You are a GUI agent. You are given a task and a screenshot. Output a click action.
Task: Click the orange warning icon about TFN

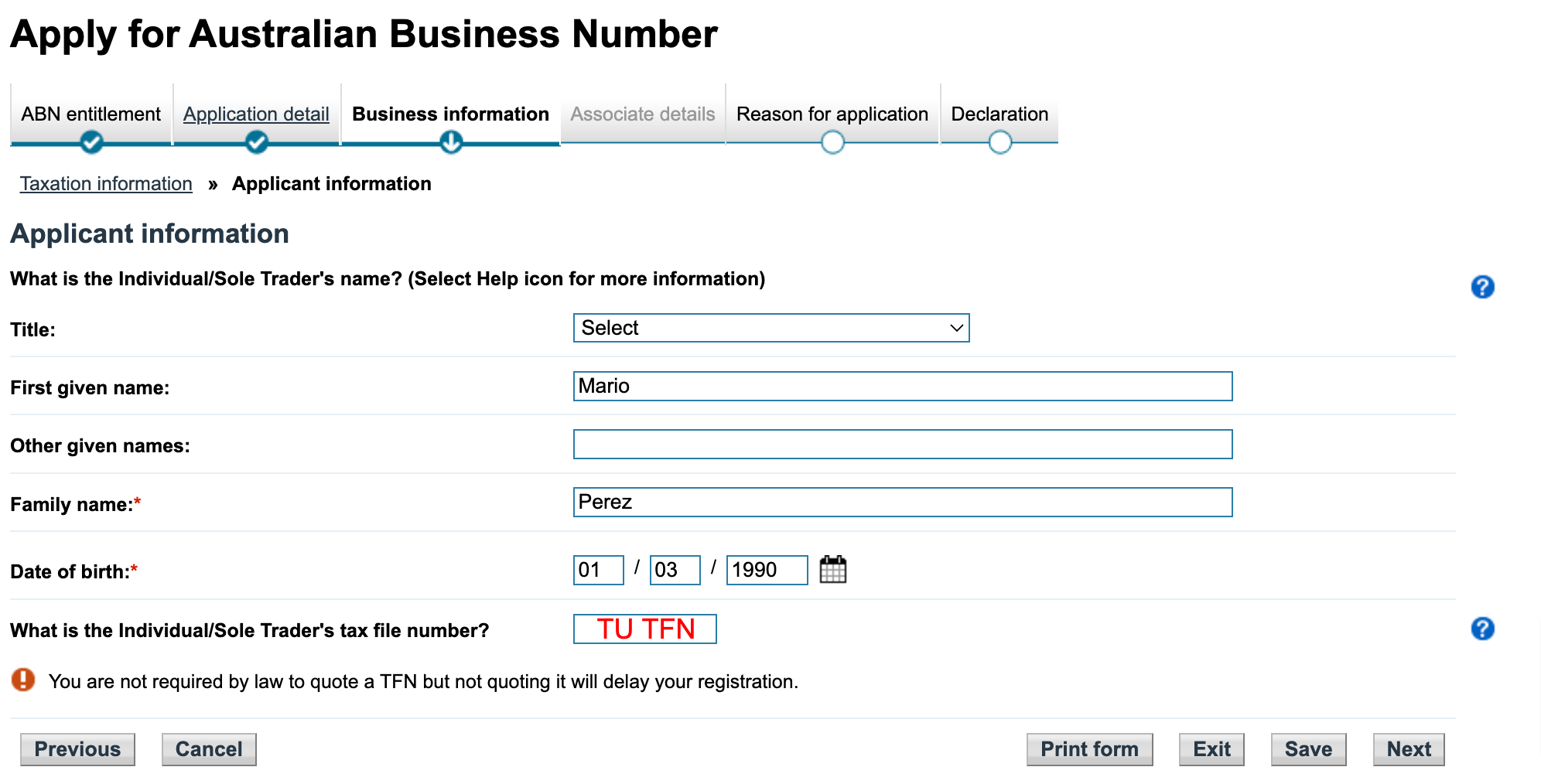[x=22, y=680]
